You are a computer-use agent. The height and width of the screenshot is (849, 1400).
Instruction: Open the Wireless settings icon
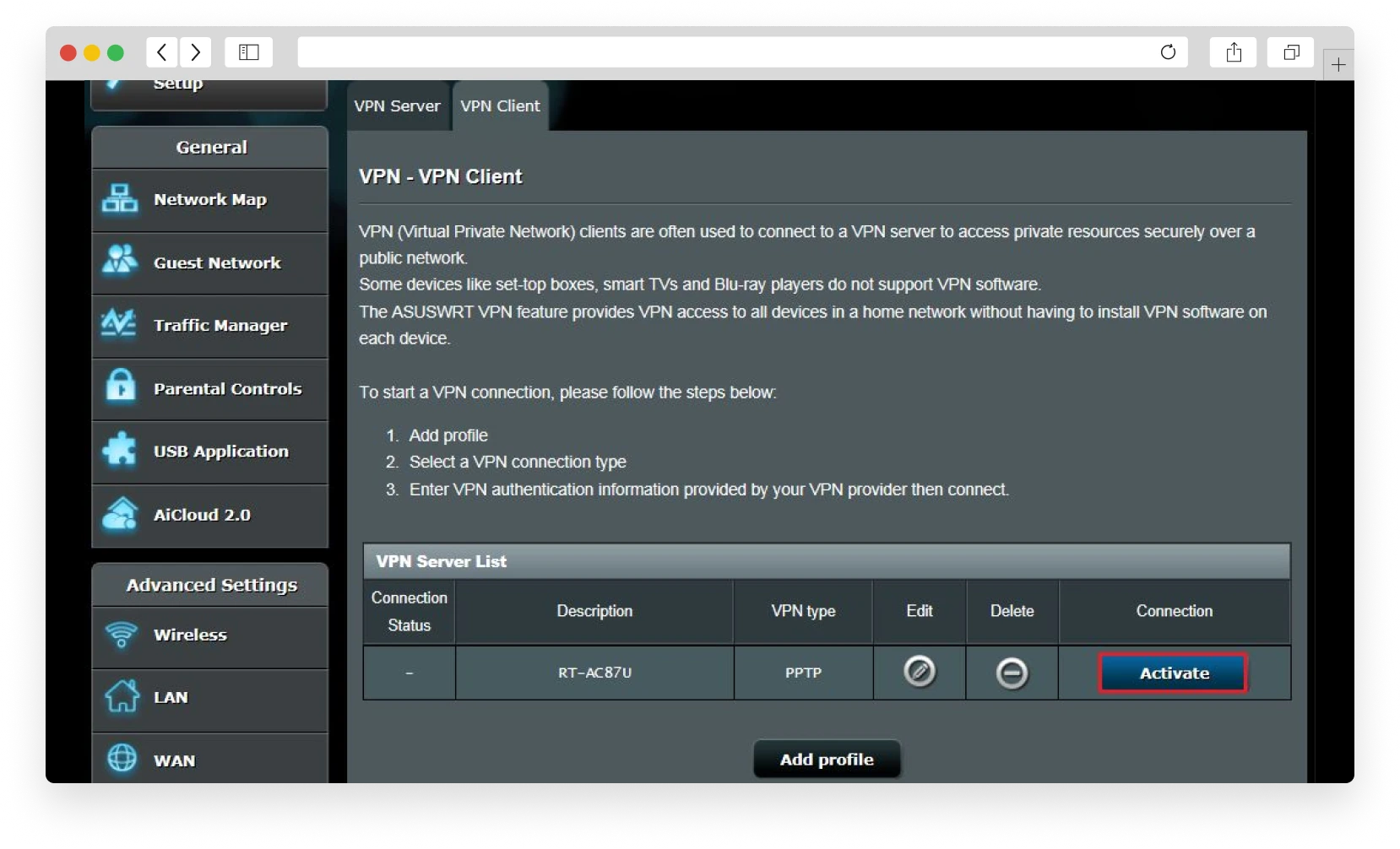(x=122, y=635)
